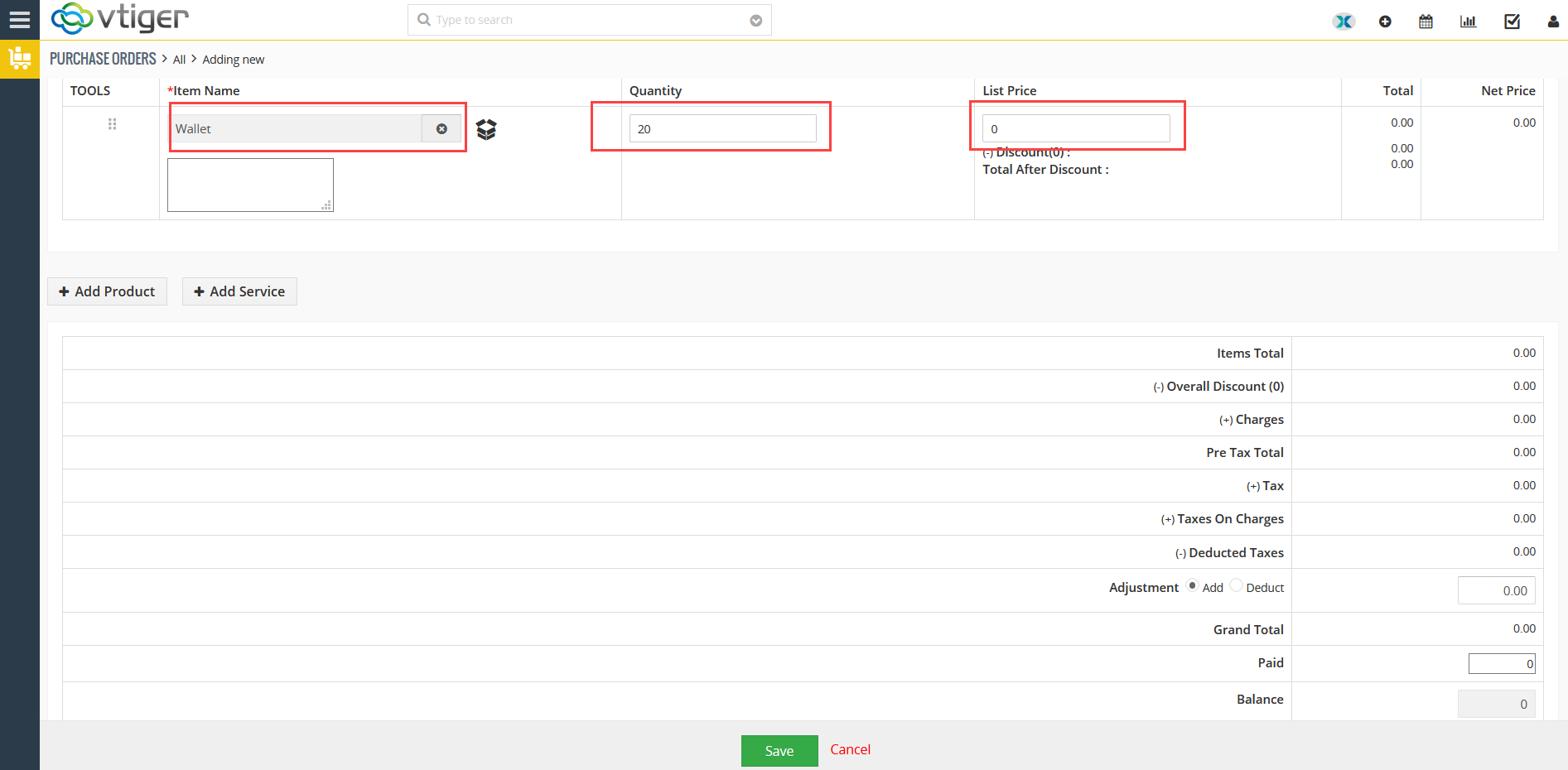
Task: Focus the global search field
Action: (589, 20)
